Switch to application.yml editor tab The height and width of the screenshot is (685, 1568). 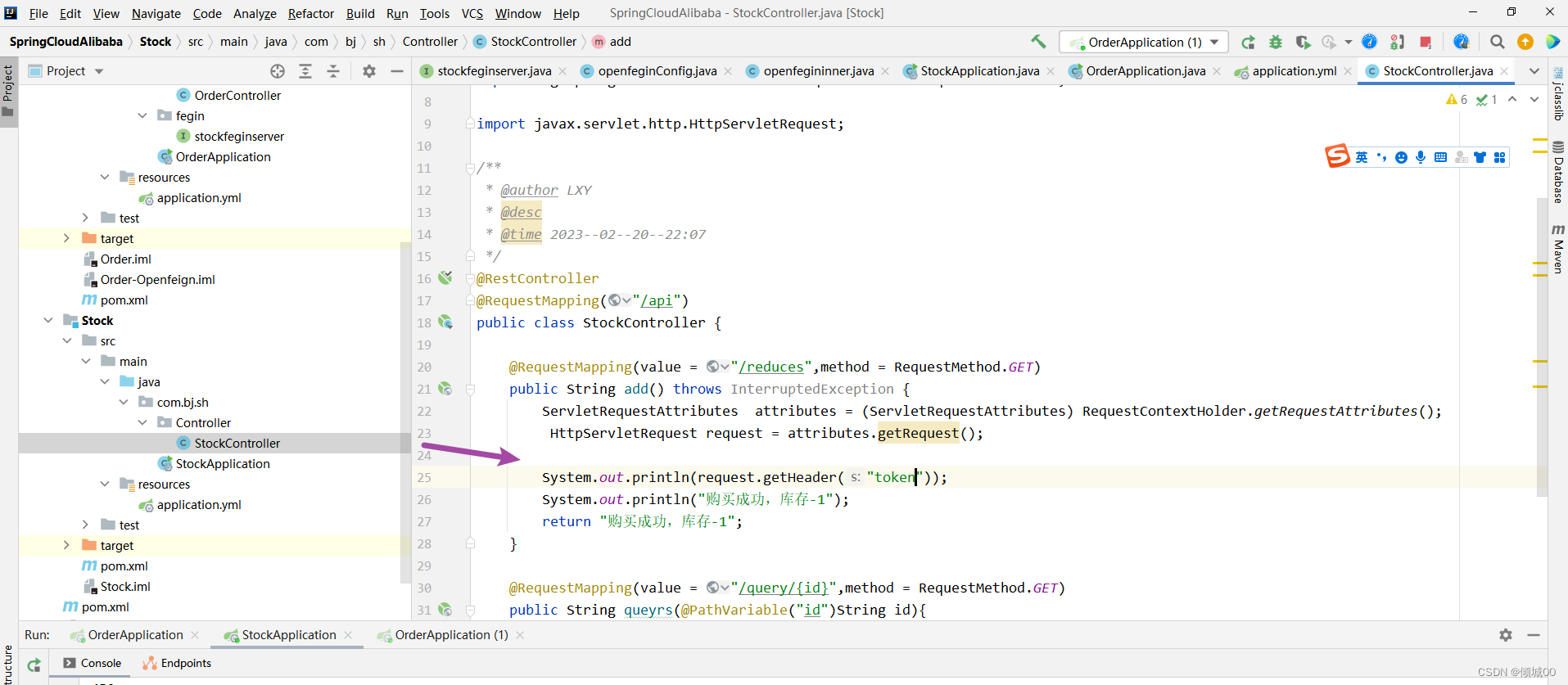pyautogui.click(x=1294, y=71)
